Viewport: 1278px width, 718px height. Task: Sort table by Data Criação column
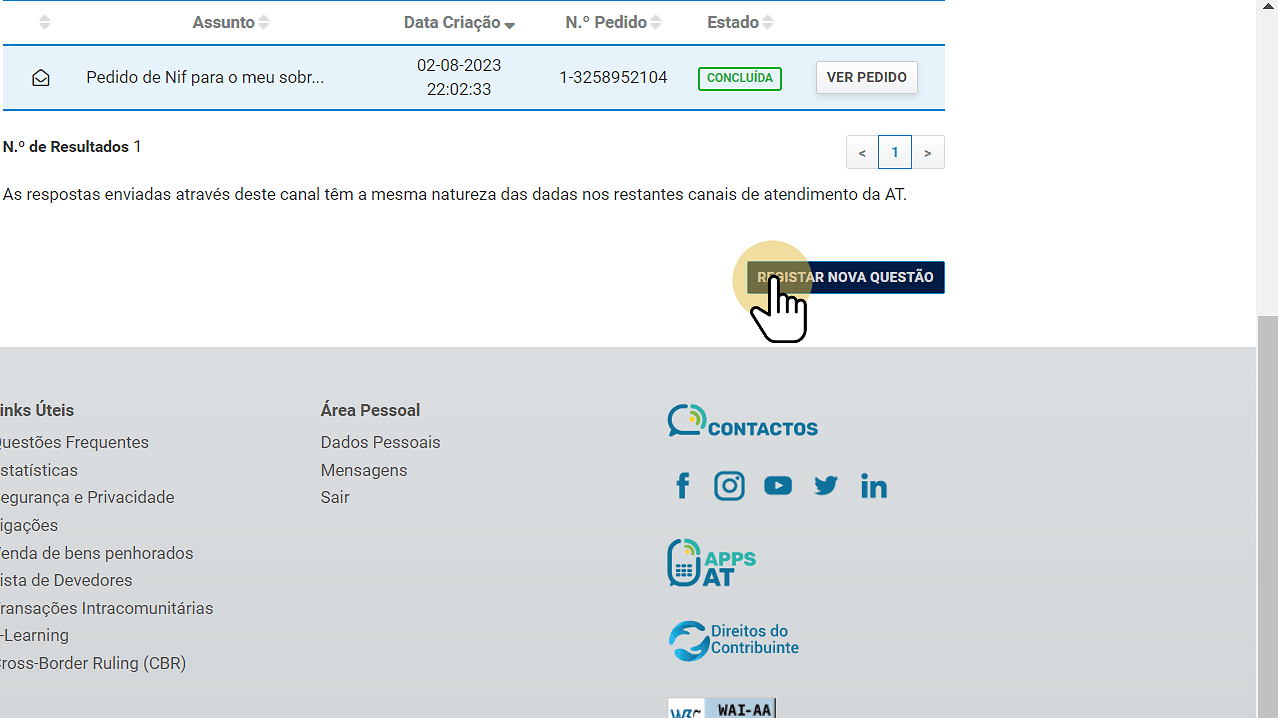(x=459, y=23)
